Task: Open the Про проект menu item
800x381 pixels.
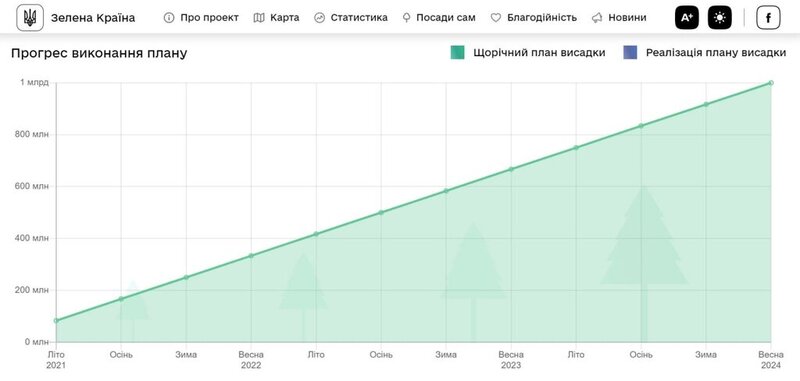Action: coord(209,18)
